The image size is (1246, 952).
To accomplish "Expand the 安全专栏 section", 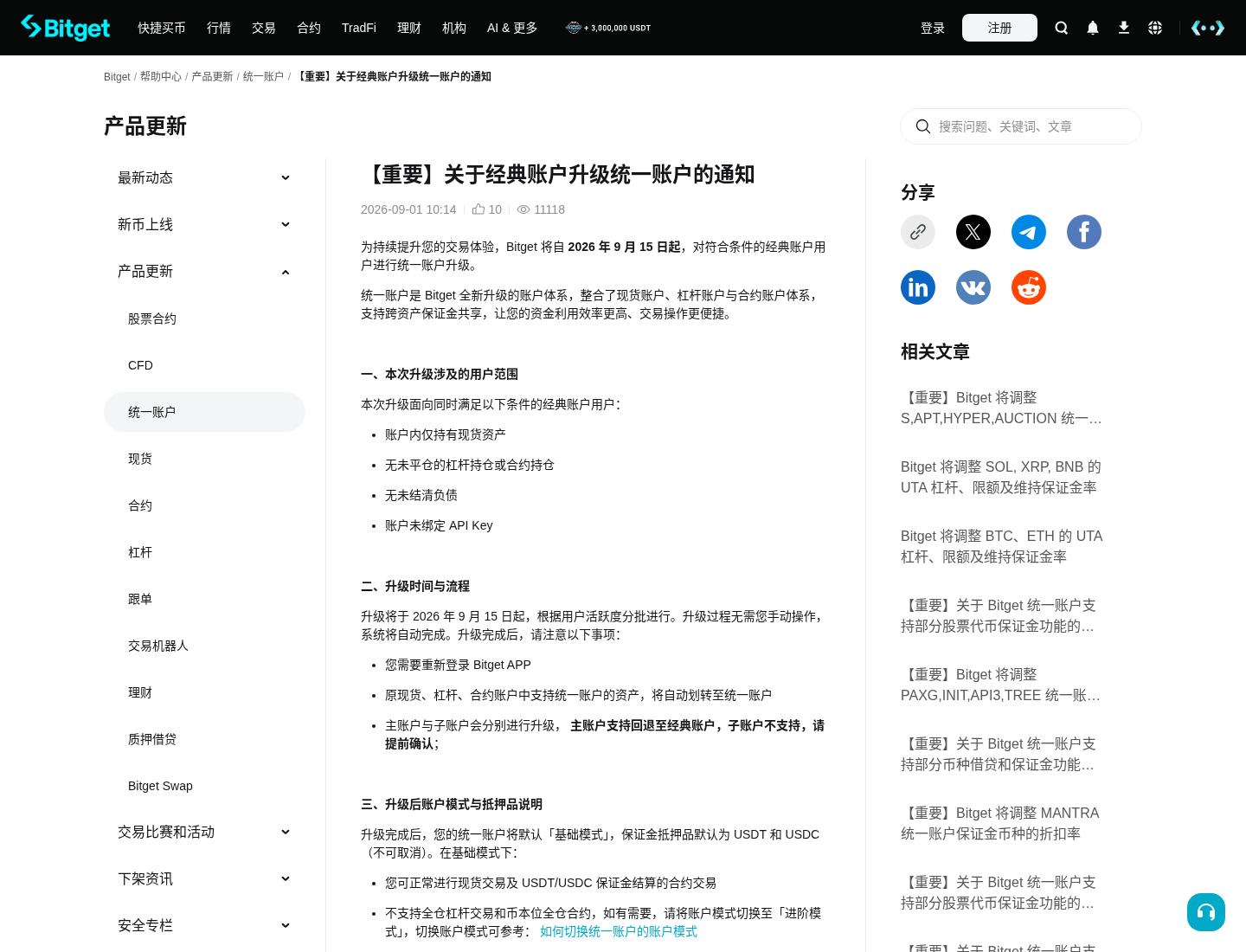I will [204, 925].
